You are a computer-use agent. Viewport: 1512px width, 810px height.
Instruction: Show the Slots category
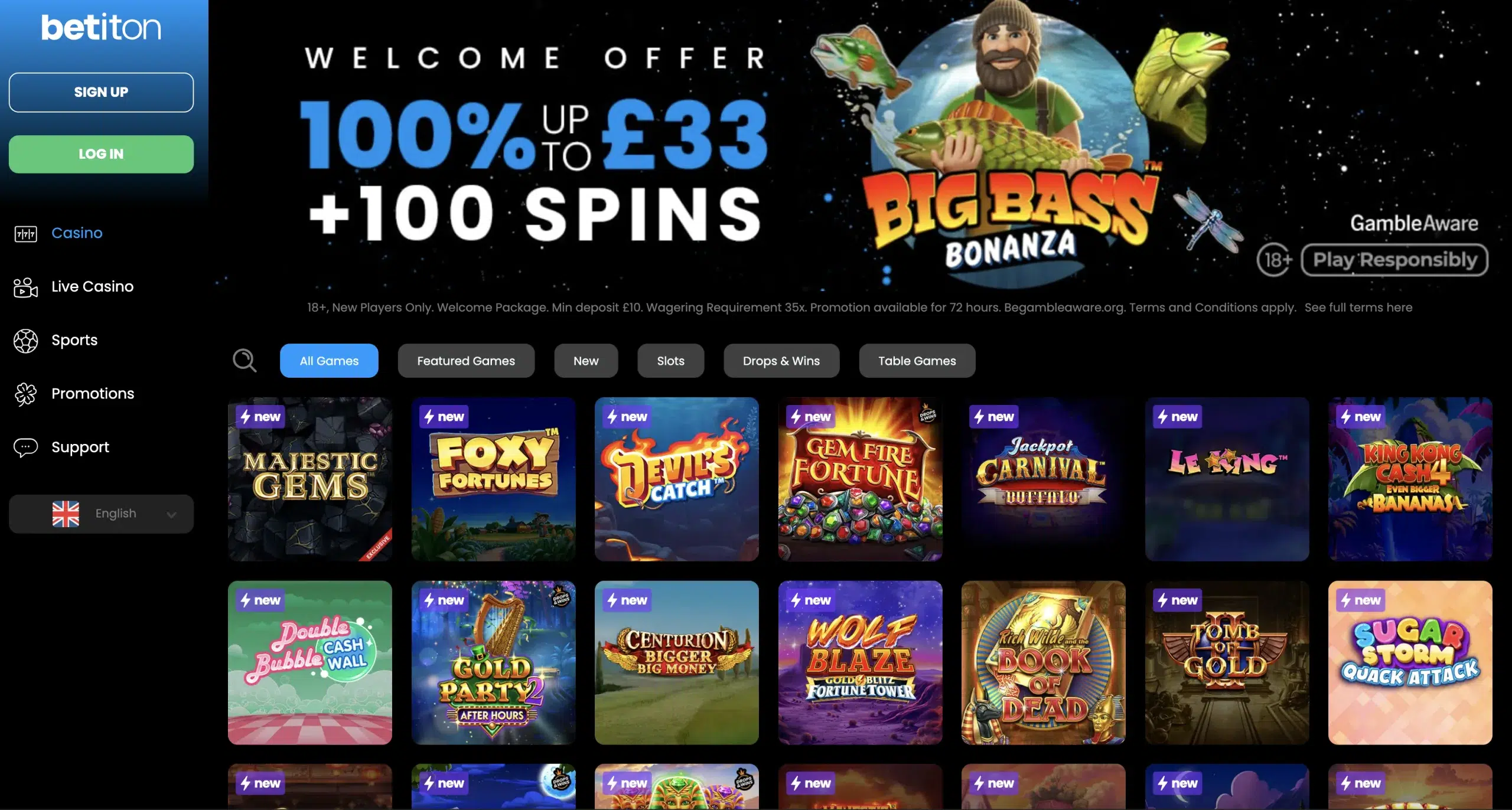coord(670,361)
